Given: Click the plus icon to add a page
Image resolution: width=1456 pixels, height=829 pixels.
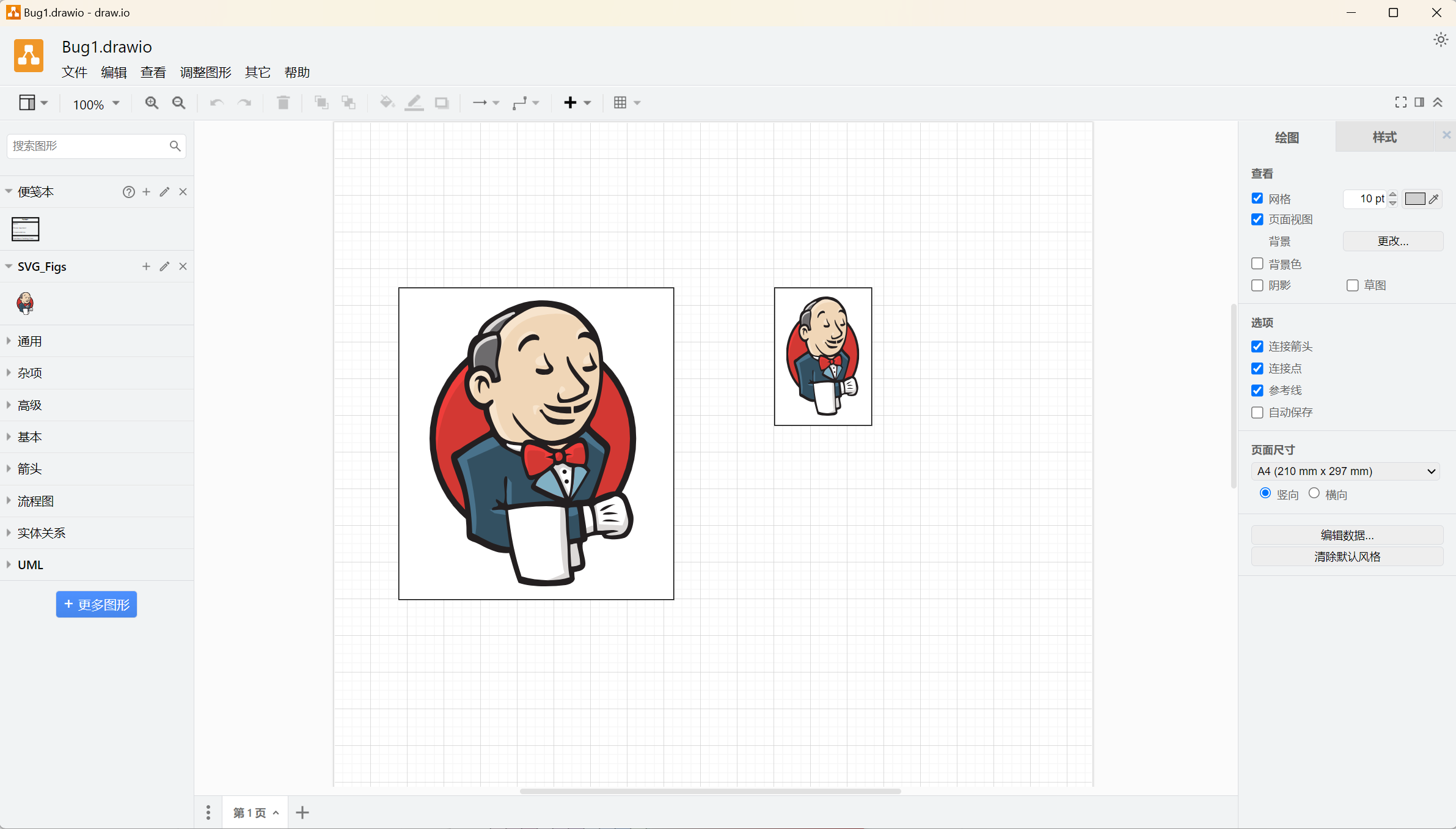Looking at the screenshot, I should [x=302, y=812].
